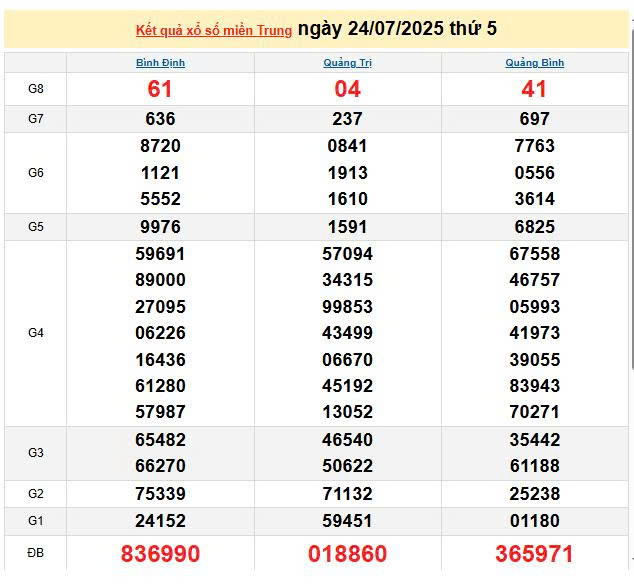The image size is (634, 584).
Task: Click Bình Định G8 number 61
Action: [x=160, y=89]
